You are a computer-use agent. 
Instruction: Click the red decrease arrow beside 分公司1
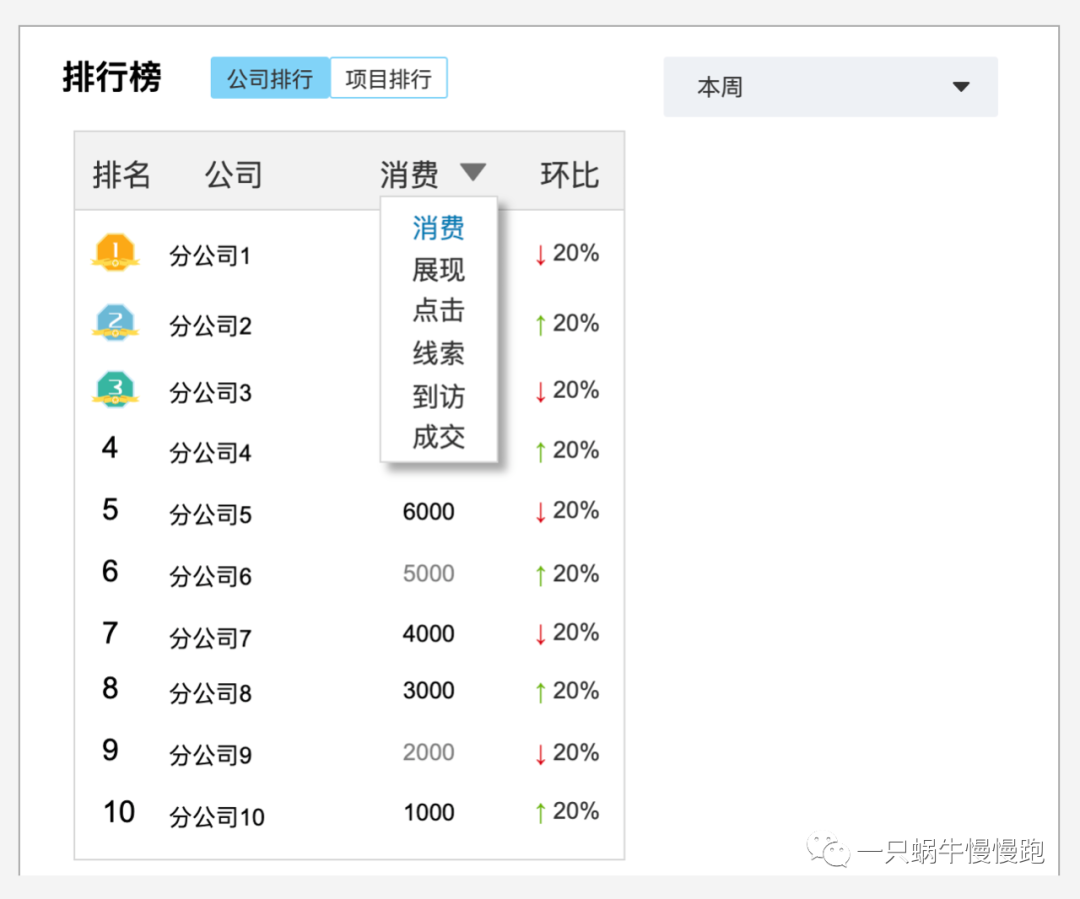point(540,252)
